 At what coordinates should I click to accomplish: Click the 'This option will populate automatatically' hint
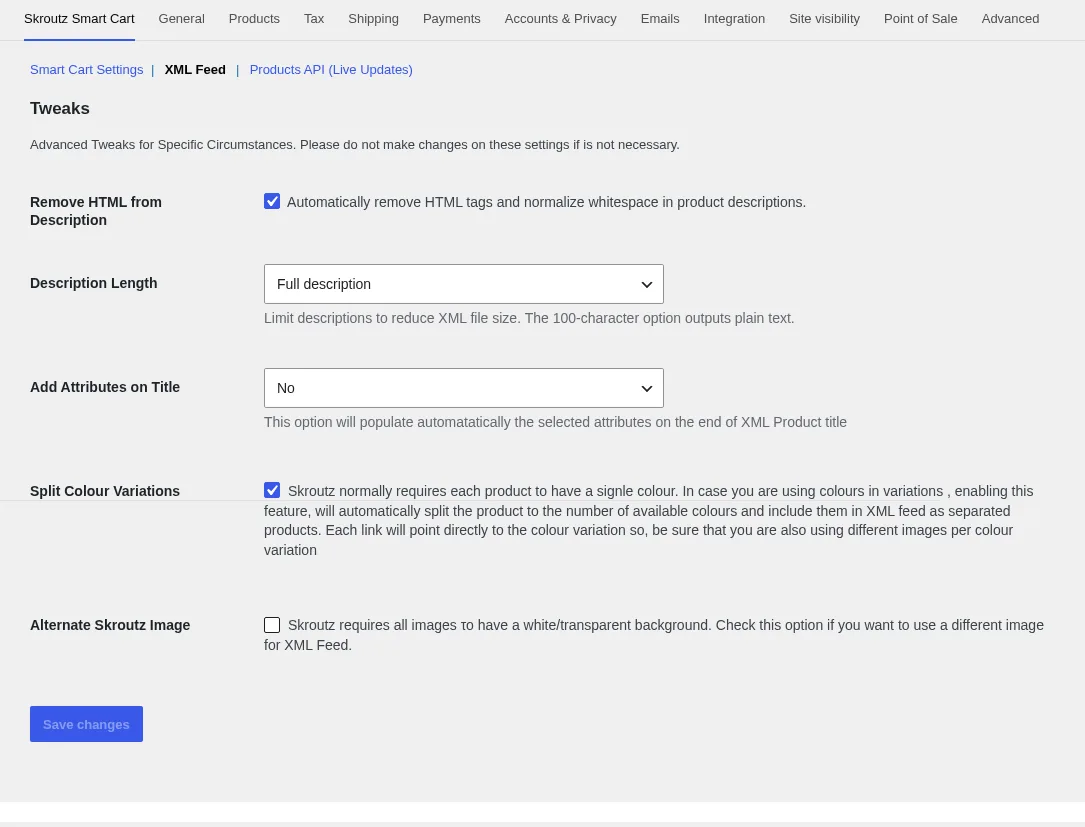(x=555, y=422)
